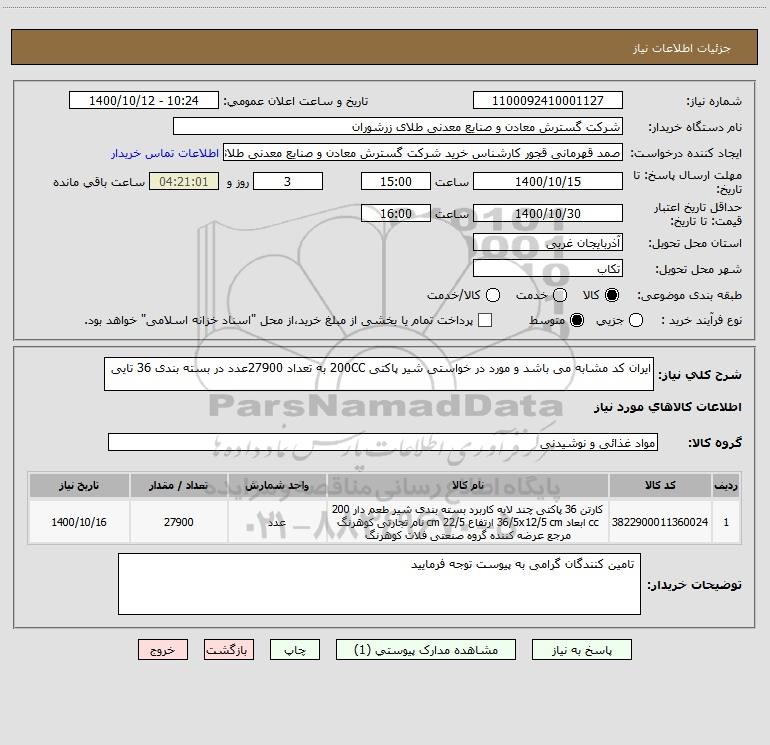Click the product name cell کارتن 36 پاکتی
This screenshot has width=770, height=745.
[x=468, y=522]
